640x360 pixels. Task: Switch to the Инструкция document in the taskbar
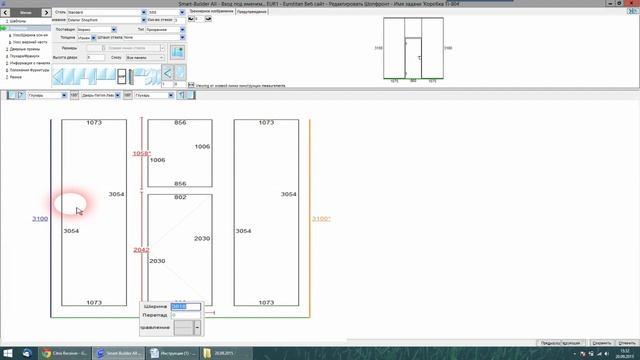coord(173,353)
